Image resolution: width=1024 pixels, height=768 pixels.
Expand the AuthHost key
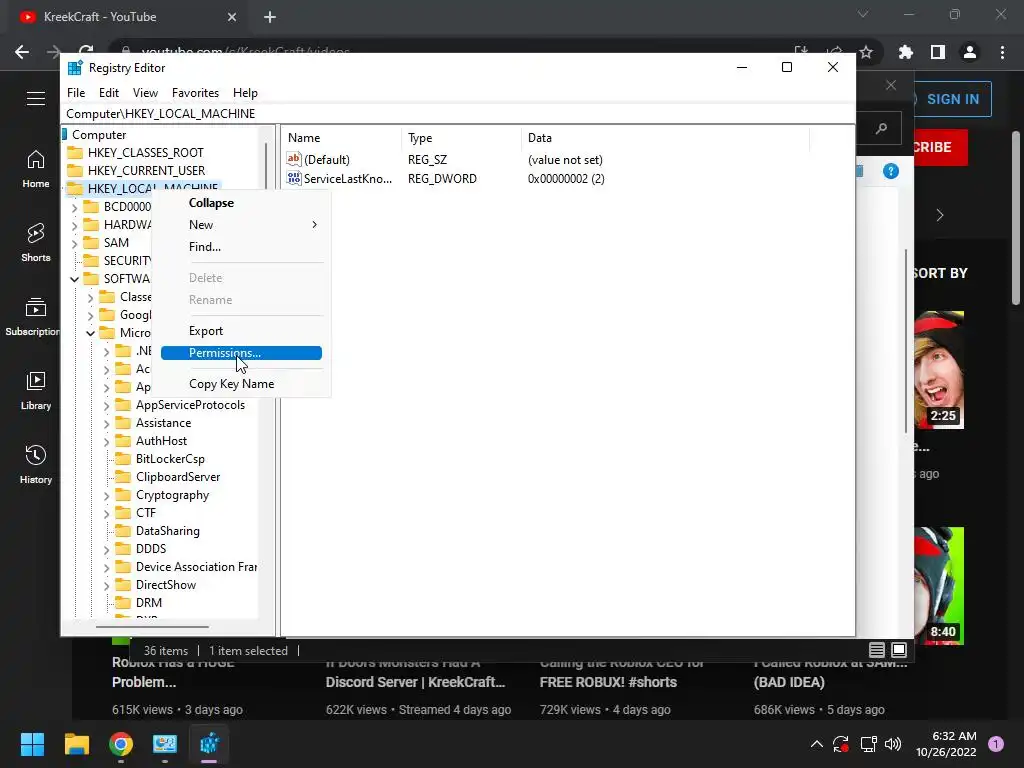pos(106,441)
